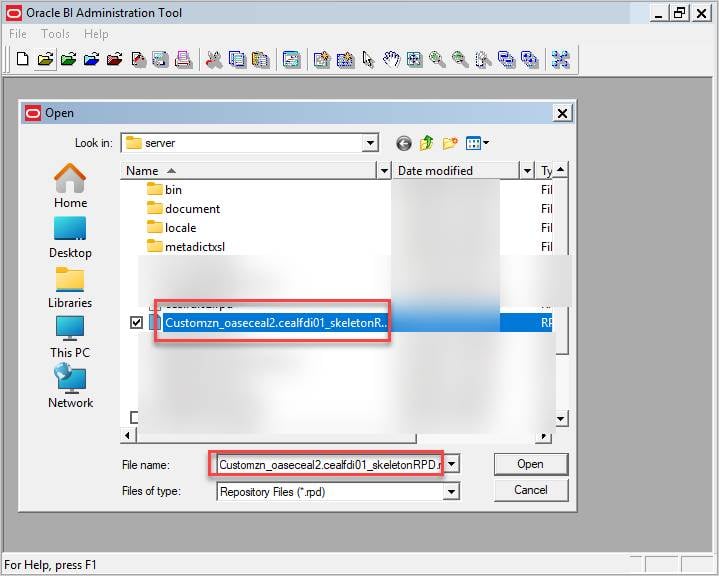Close the Open dialog

(562, 113)
